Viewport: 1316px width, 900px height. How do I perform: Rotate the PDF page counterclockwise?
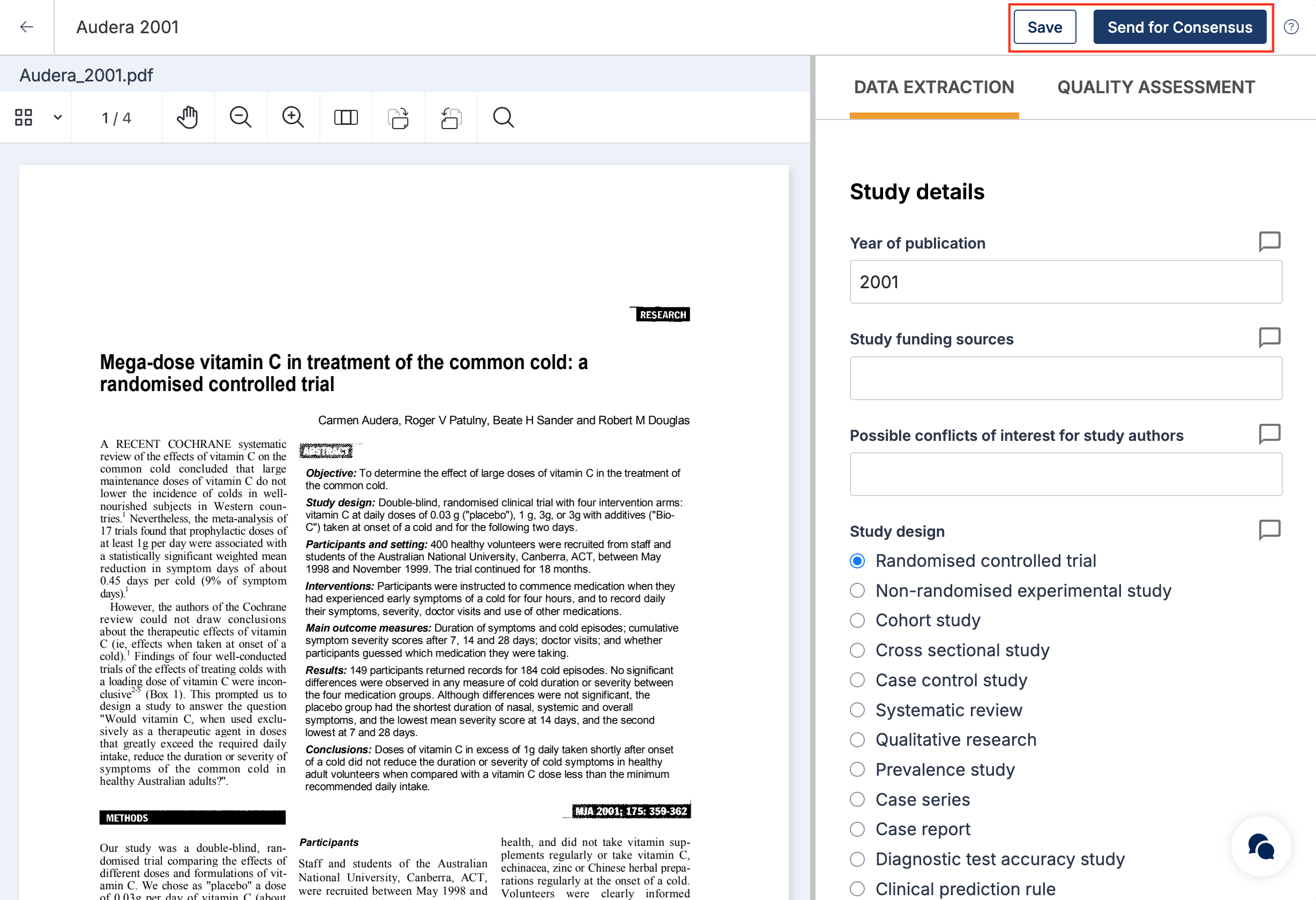coord(451,118)
